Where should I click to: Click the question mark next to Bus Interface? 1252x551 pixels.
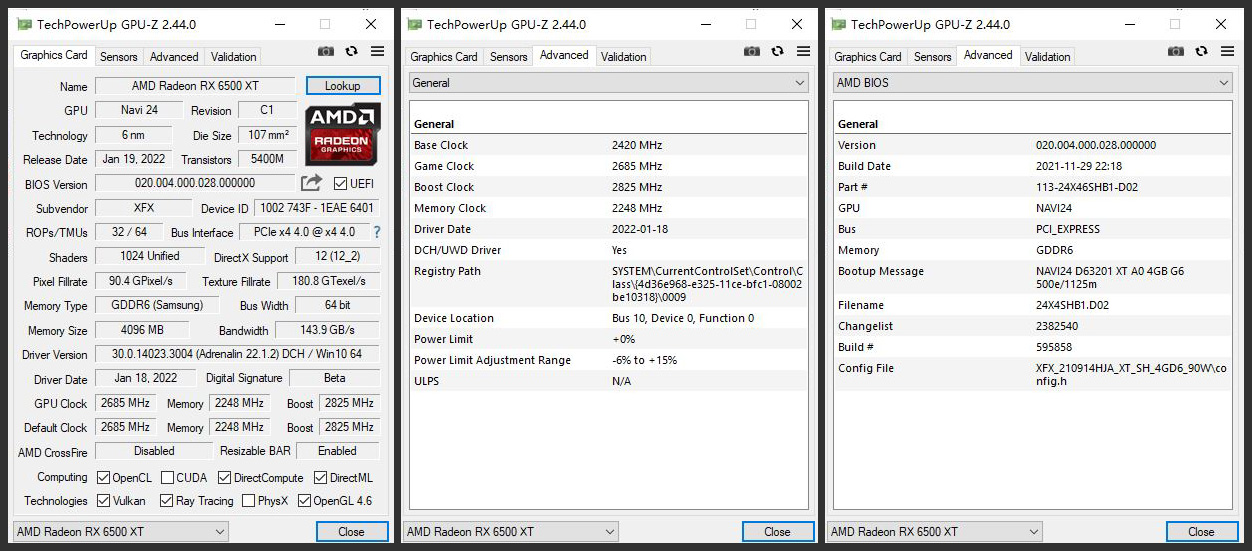tap(377, 232)
